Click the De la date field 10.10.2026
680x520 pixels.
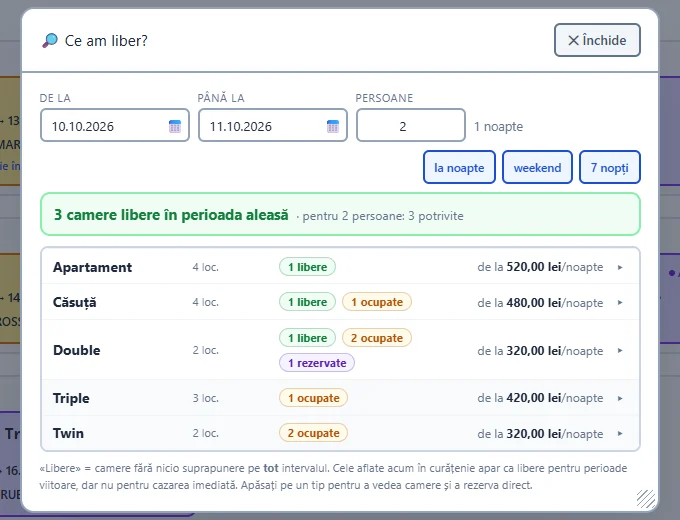[115, 125]
